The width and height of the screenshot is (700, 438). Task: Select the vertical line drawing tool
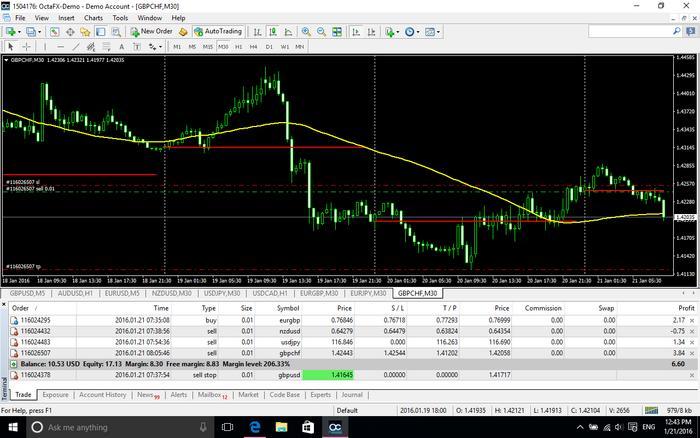click(45, 46)
